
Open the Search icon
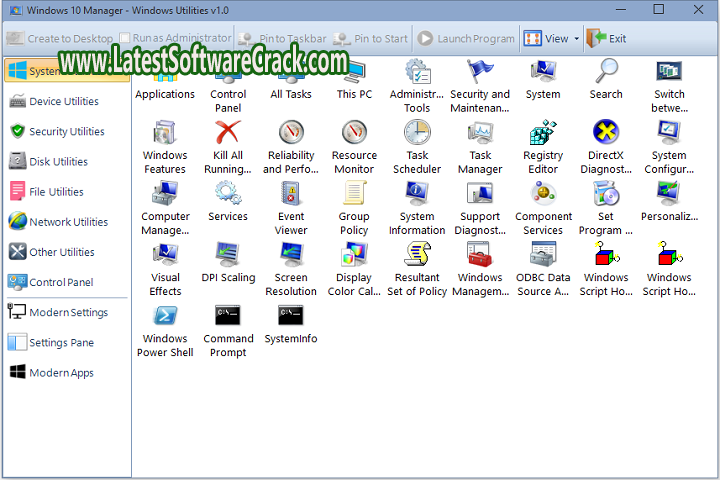606,79
